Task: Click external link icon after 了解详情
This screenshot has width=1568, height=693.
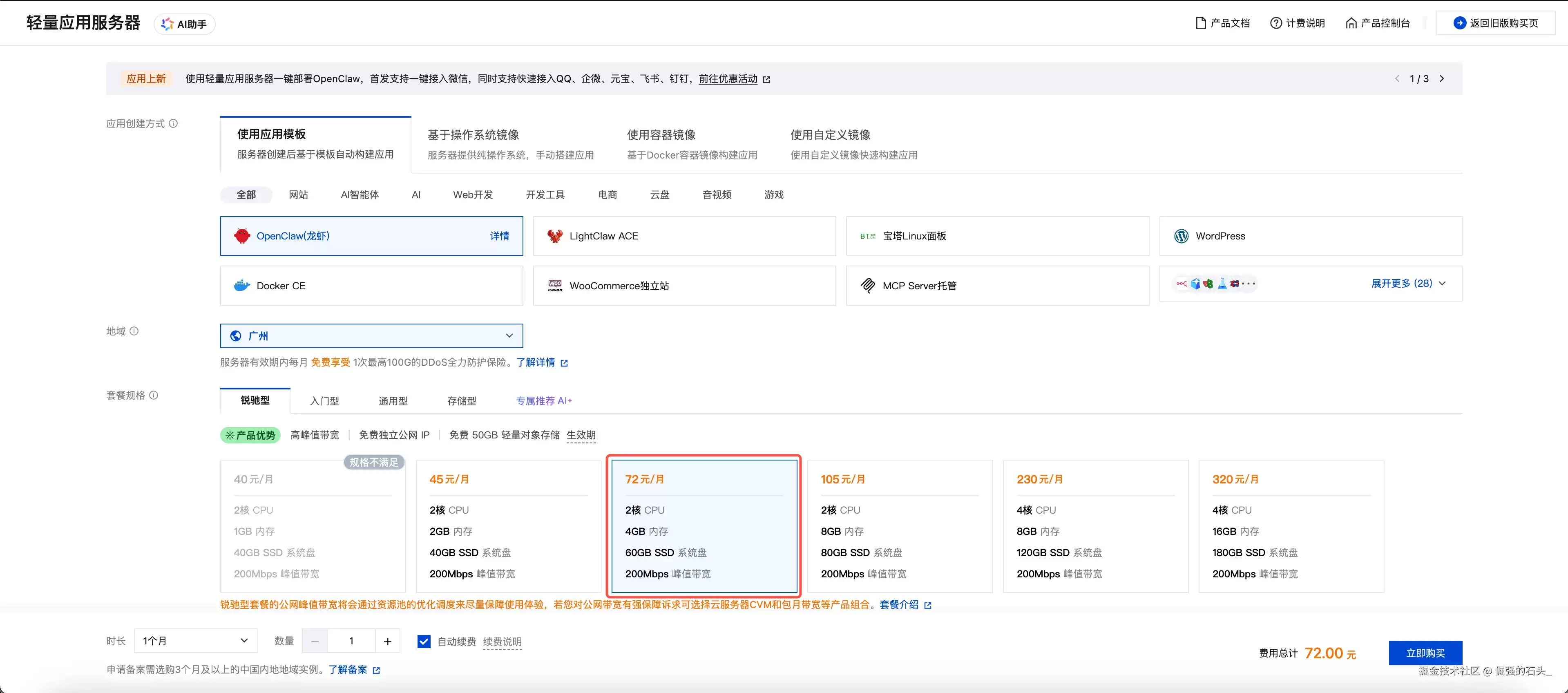Action: [x=564, y=363]
